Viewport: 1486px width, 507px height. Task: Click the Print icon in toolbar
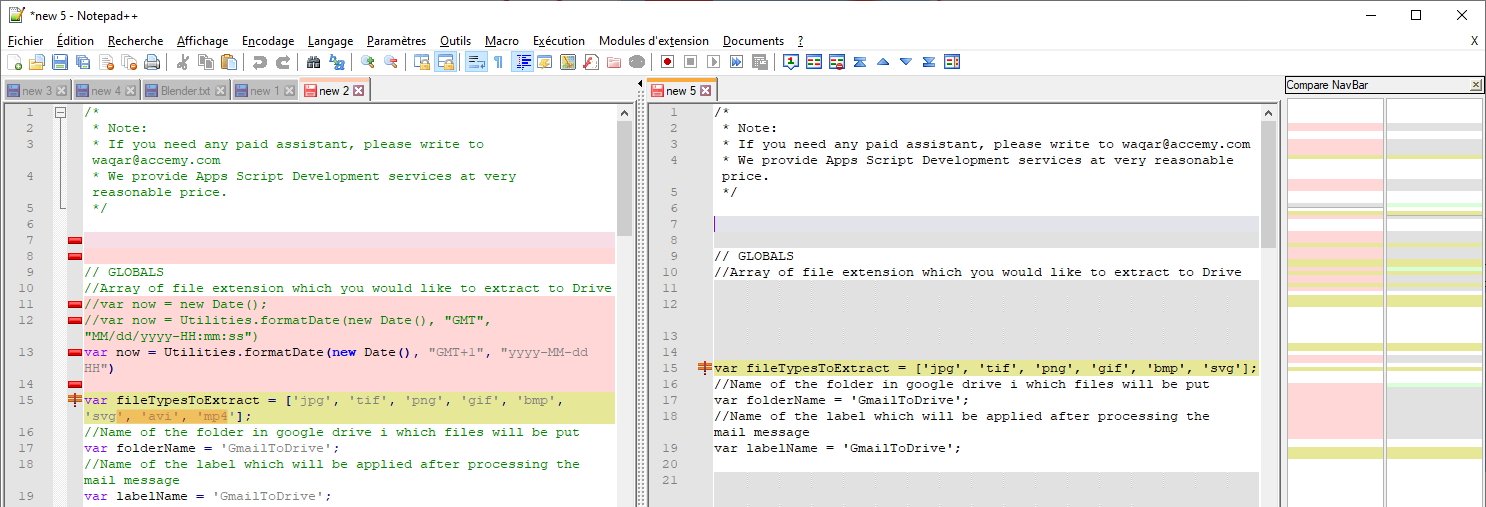pyautogui.click(x=152, y=62)
